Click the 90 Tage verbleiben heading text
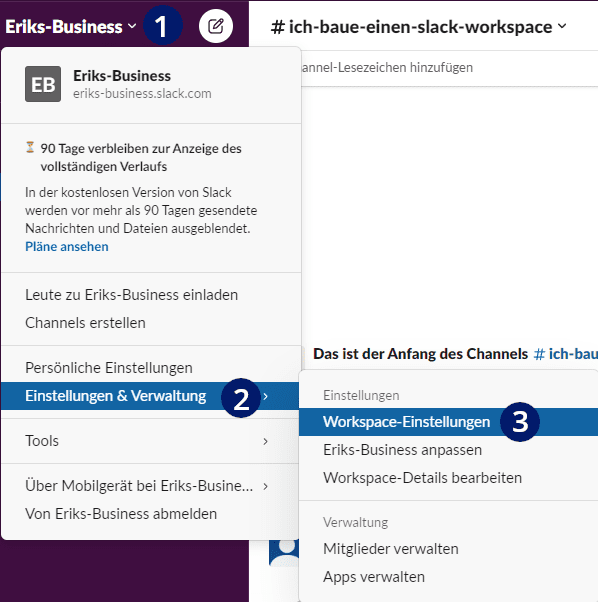This screenshot has width=598, height=602. (x=141, y=157)
